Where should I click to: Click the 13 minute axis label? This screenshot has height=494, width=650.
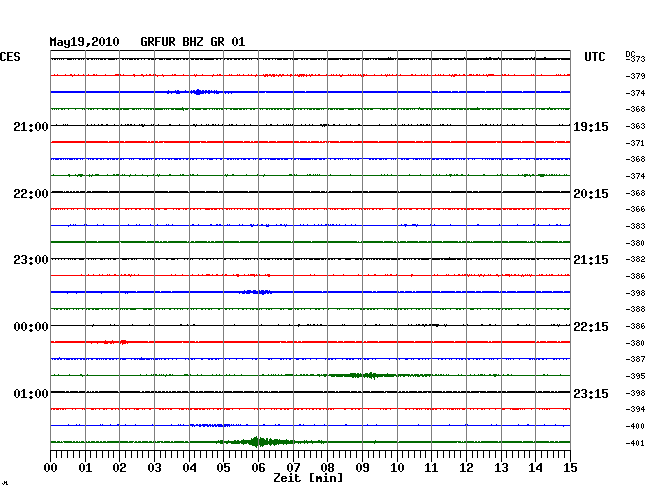(x=501, y=468)
